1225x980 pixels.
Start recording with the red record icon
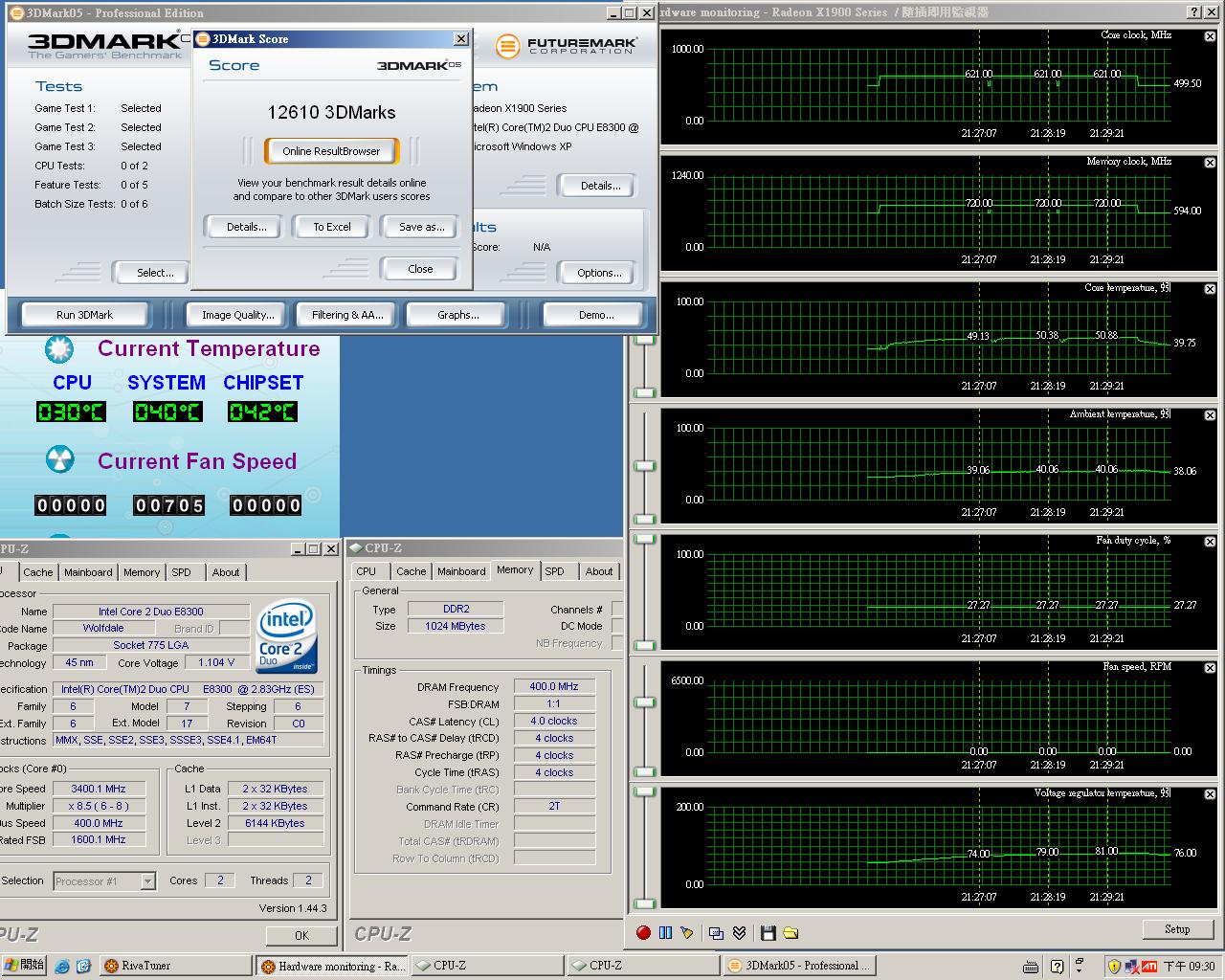(x=643, y=932)
